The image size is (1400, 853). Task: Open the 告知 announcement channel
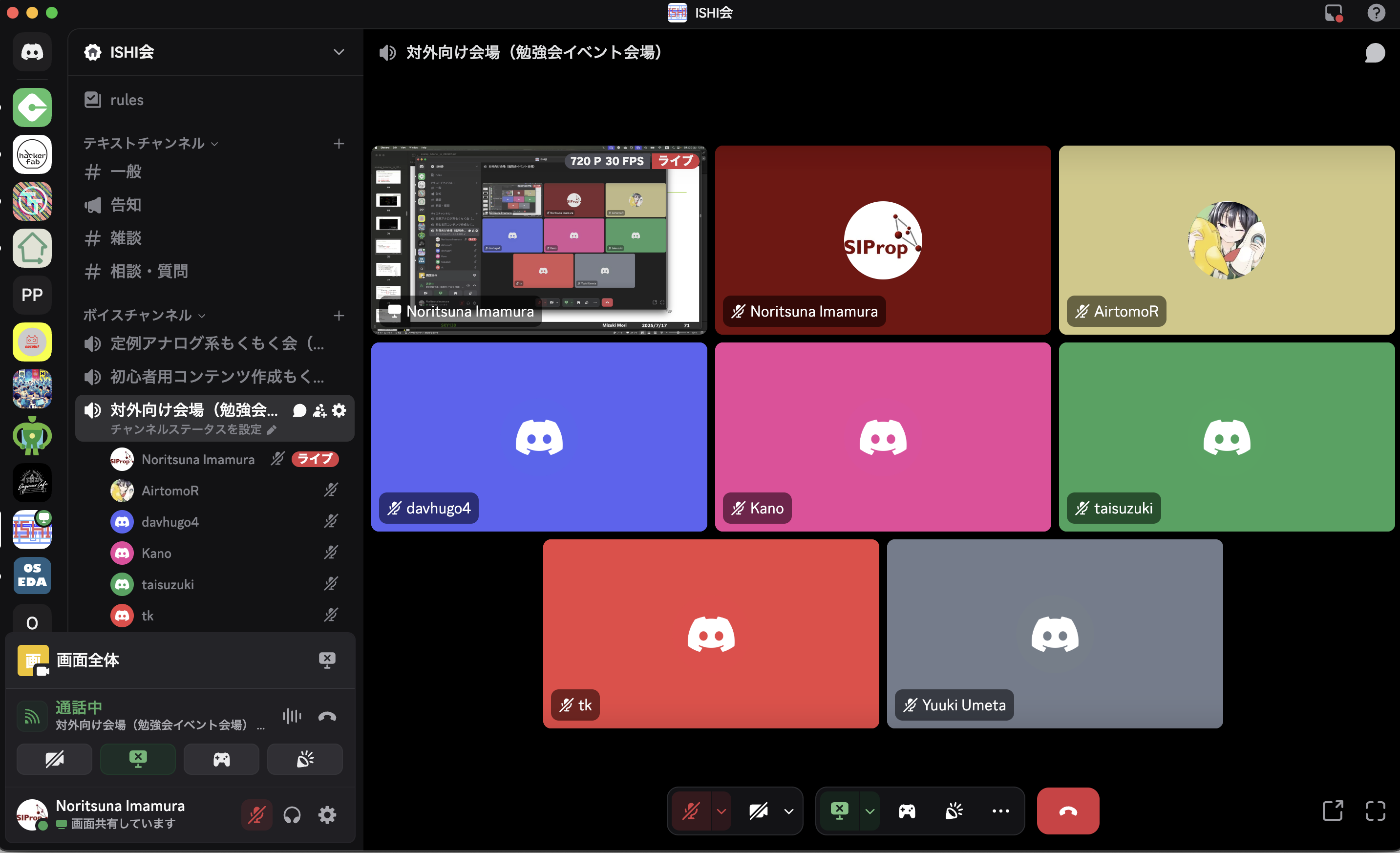tap(215, 205)
